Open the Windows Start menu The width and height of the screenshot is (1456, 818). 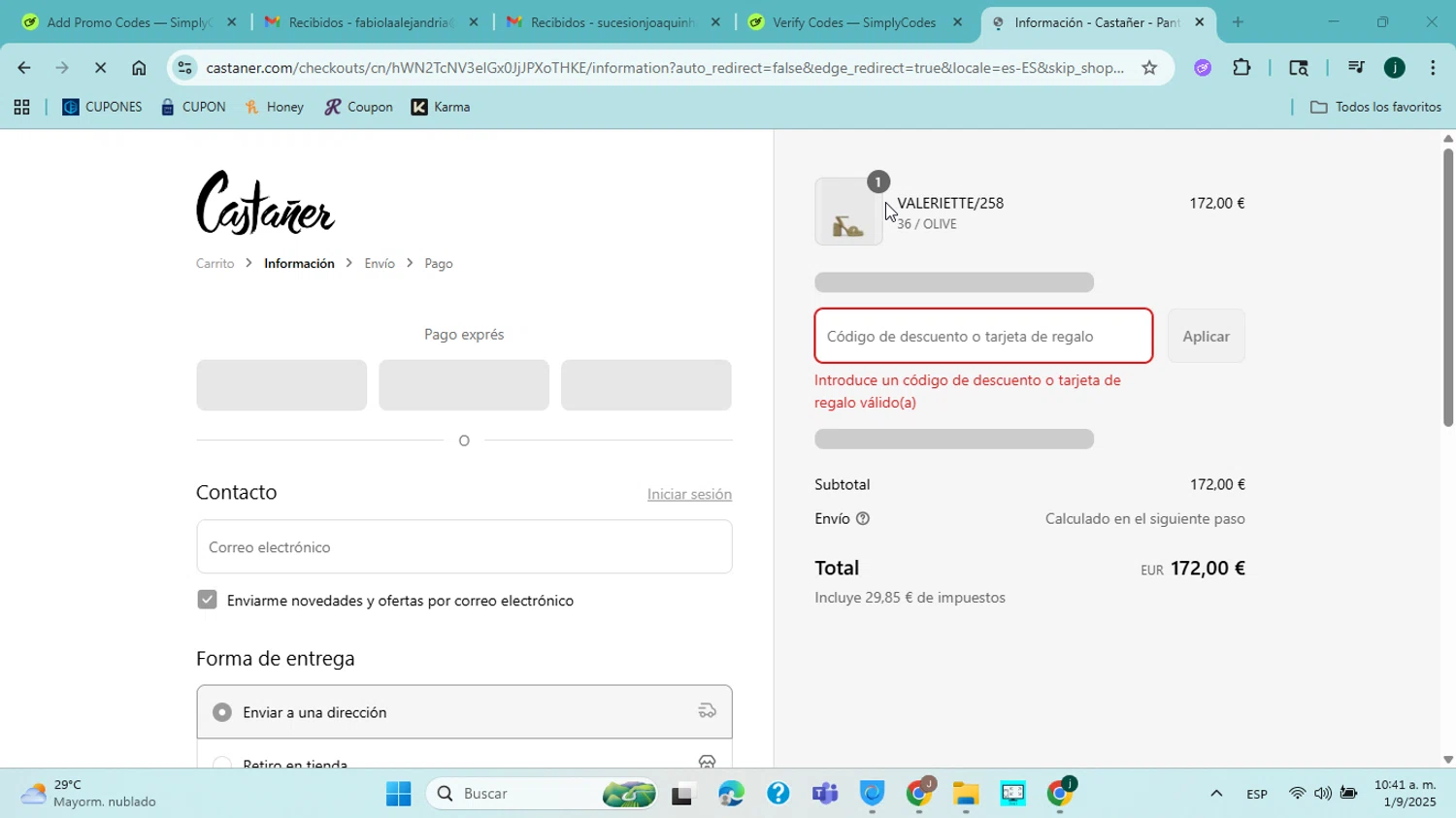(x=398, y=794)
